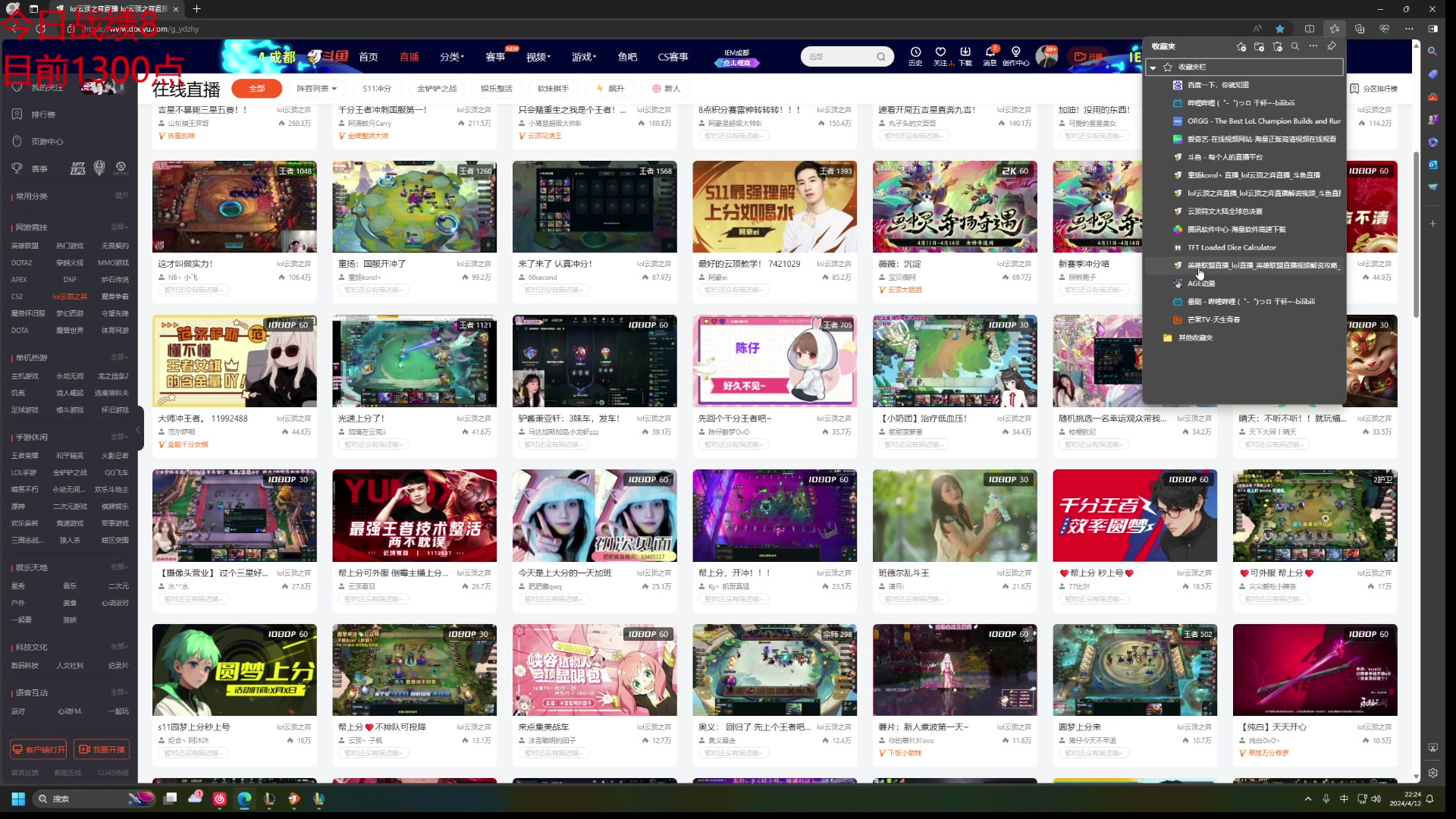Open 鱼吧 in top navigation
This screenshot has width=1456, height=819.
627,57
